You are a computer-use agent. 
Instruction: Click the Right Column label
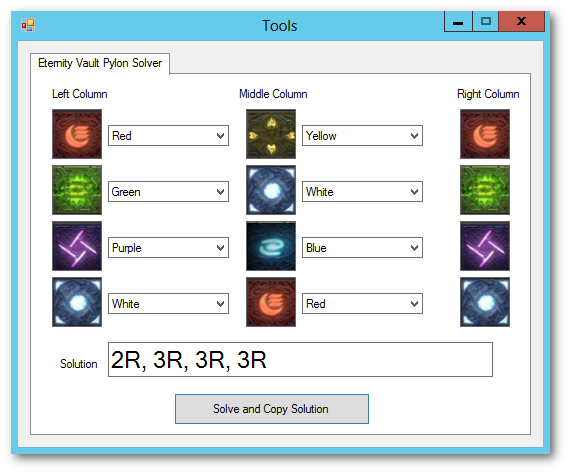(x=488, y=94)
